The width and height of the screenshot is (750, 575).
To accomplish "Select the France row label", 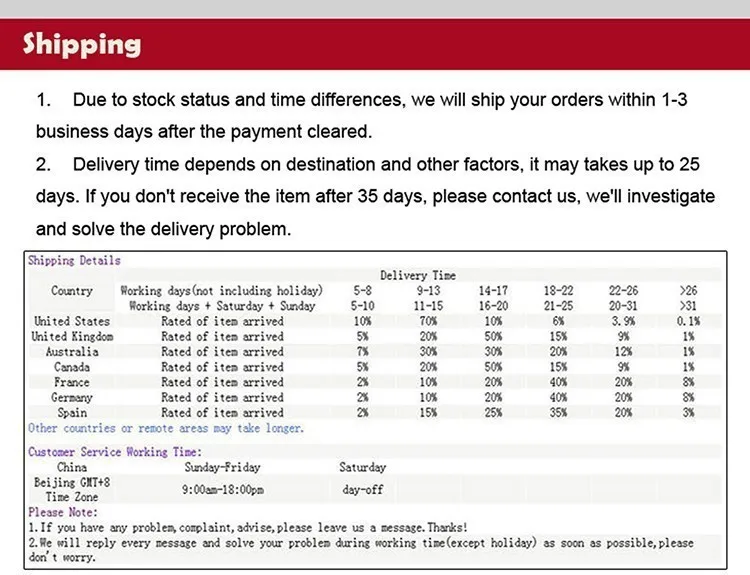I will click(72, 382).
